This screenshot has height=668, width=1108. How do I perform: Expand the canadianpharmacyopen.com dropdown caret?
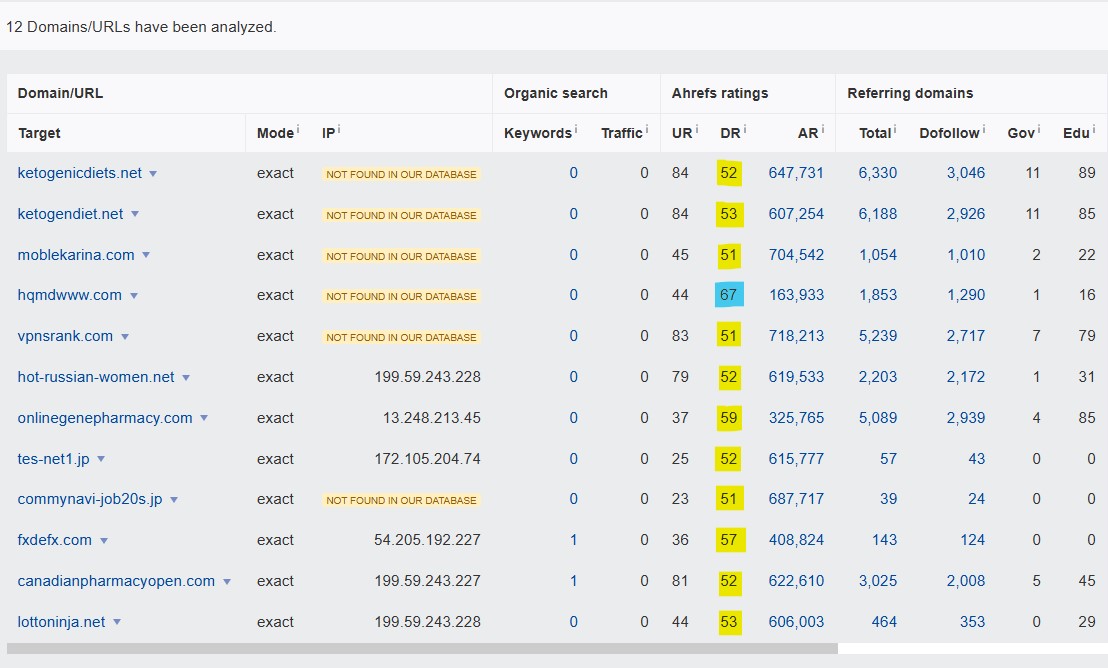click(227, 582)
